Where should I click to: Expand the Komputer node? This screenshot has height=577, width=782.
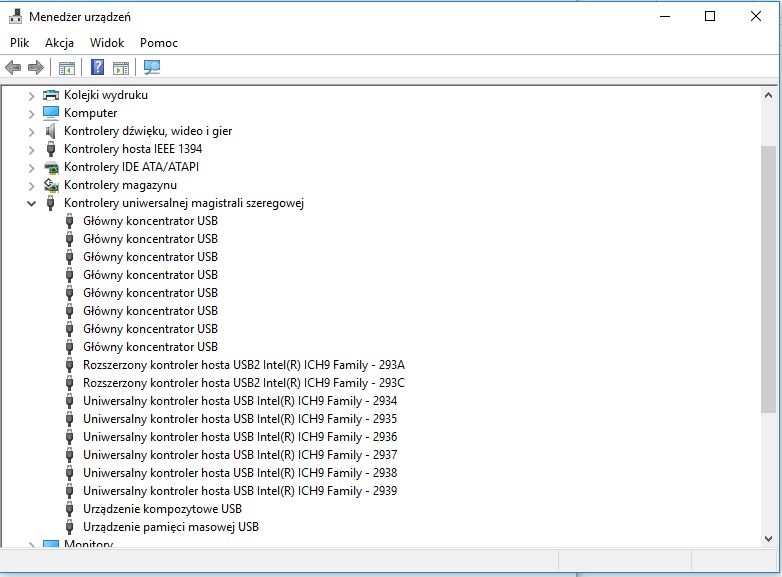pyautogui.click(x=31, y=114)
